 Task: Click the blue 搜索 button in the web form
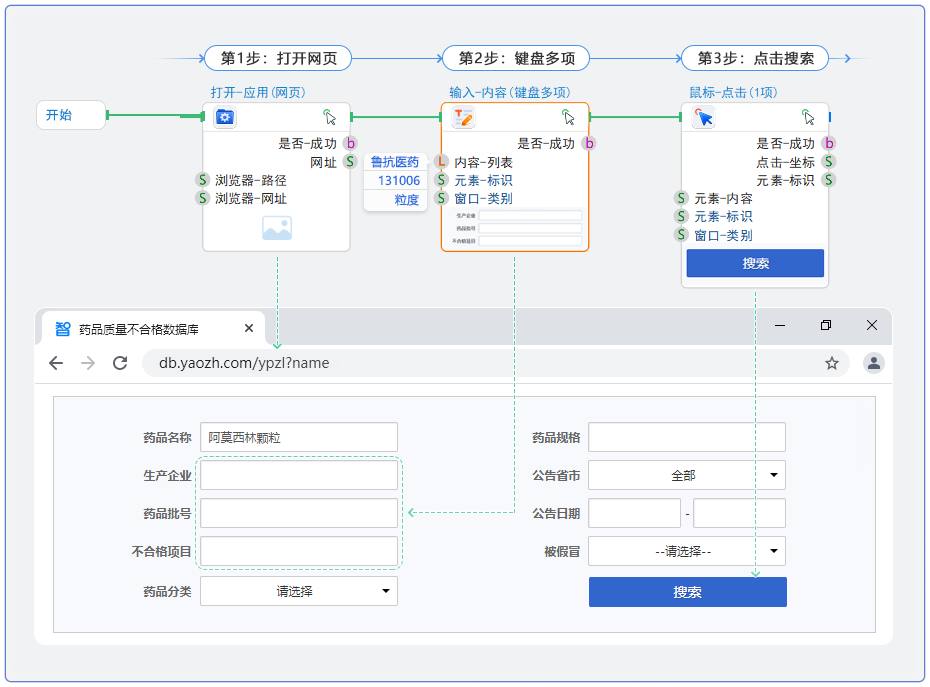tap(687, 592)
